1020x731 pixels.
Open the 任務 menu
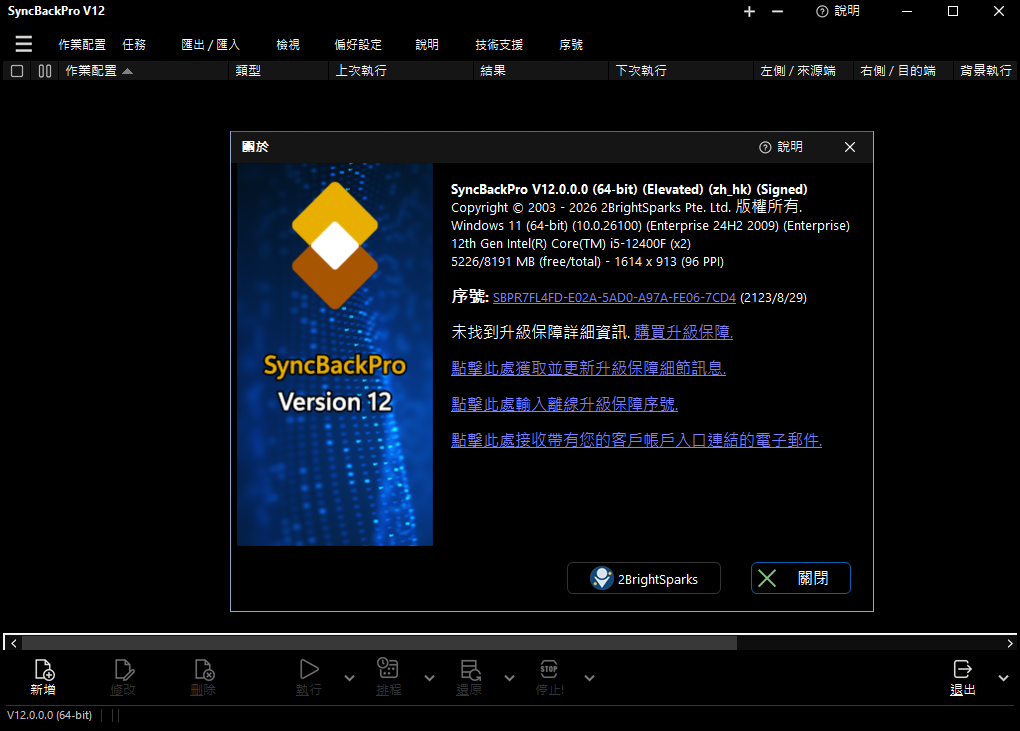[134, 44]
